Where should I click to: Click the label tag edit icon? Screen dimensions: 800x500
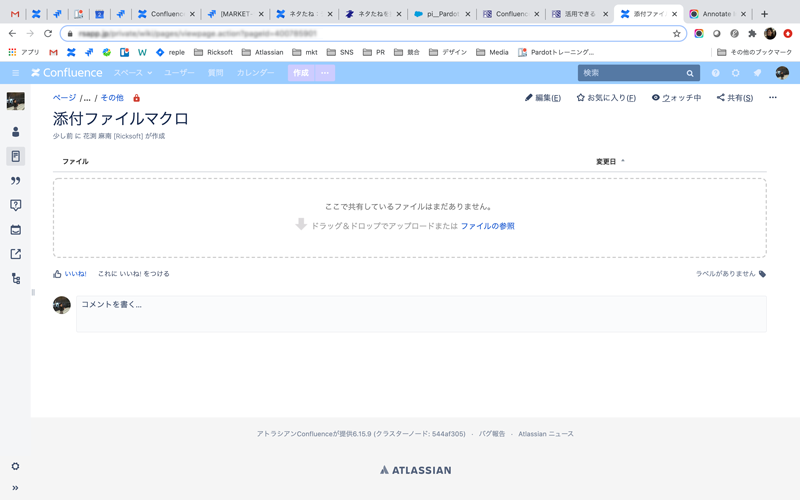tap(762, 274)
